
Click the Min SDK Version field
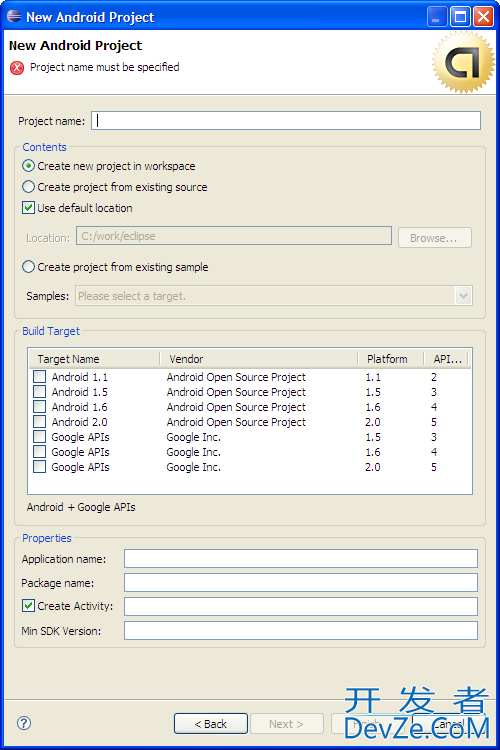click(300, 630)
